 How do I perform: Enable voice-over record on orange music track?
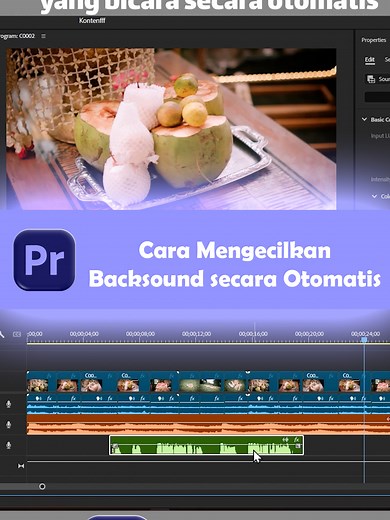pos(9,424)
